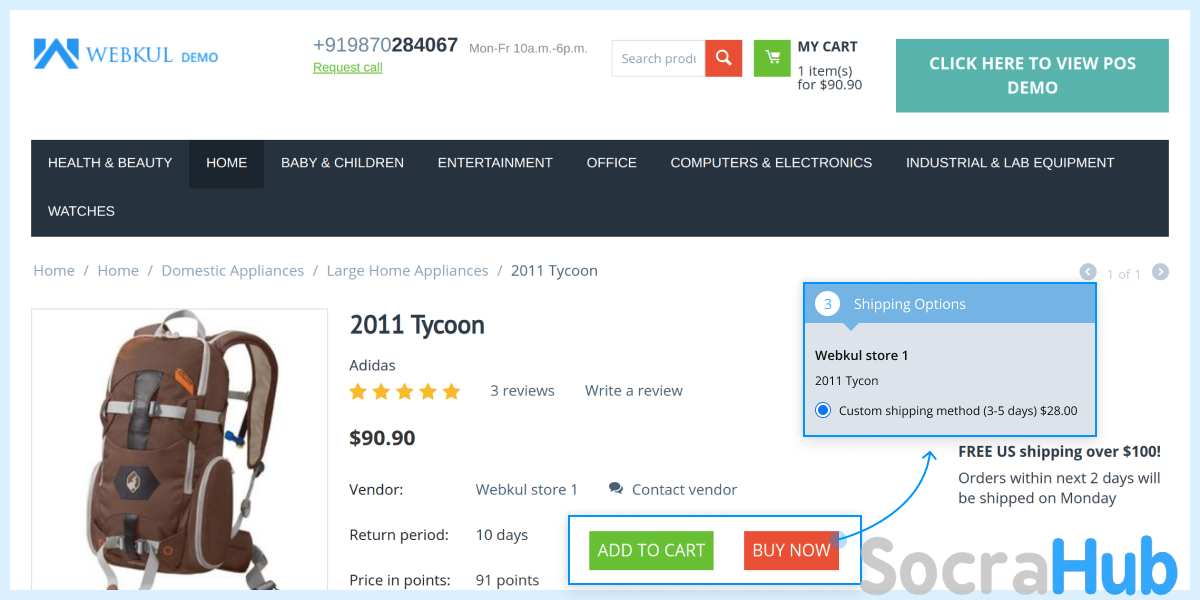Open Entertainment menu
Viewport: 1200px width, 600px height.
coord(495,163)
